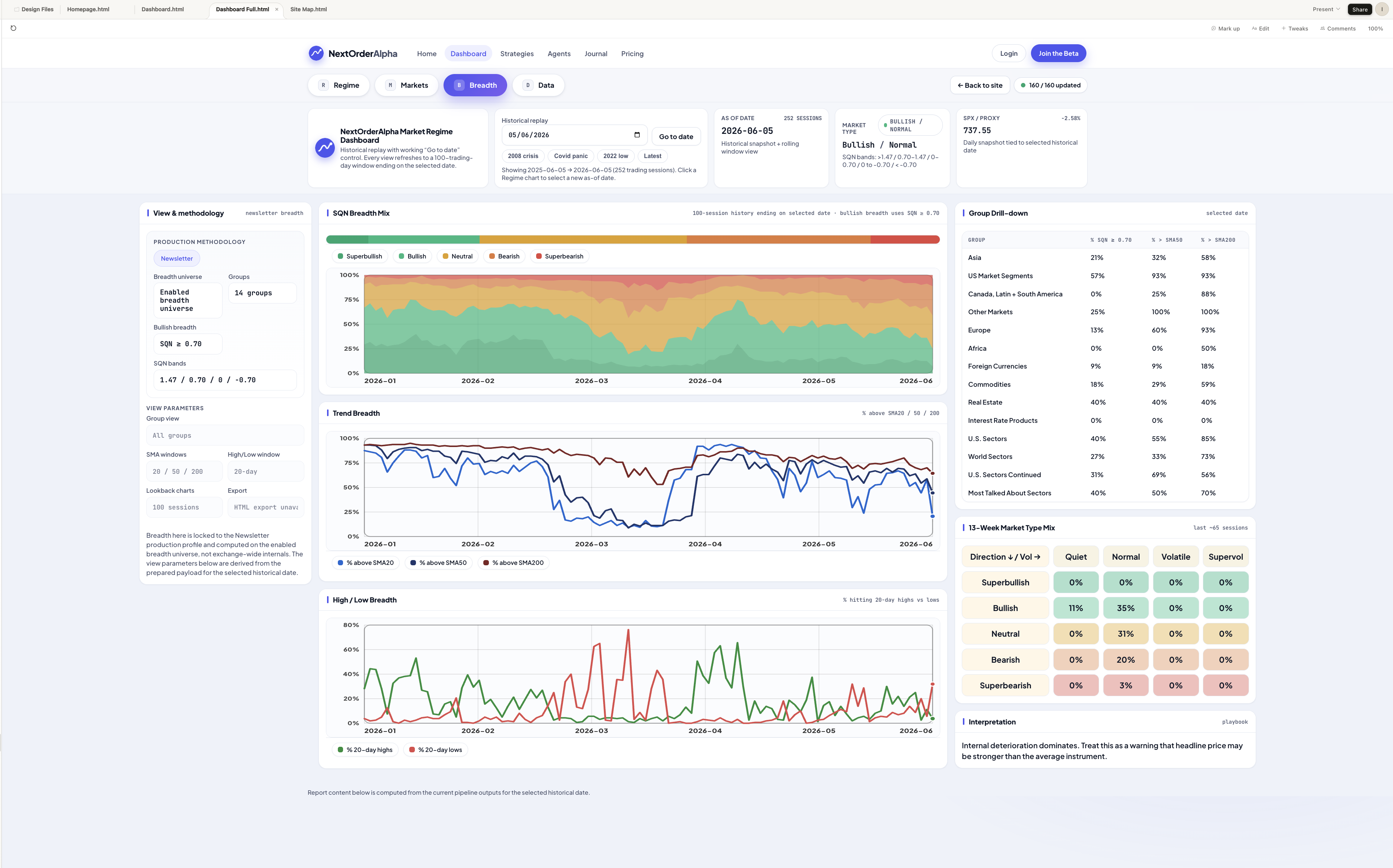1393x868 pixels.
Task: Click the Mark up tool
Action: 1225,29
